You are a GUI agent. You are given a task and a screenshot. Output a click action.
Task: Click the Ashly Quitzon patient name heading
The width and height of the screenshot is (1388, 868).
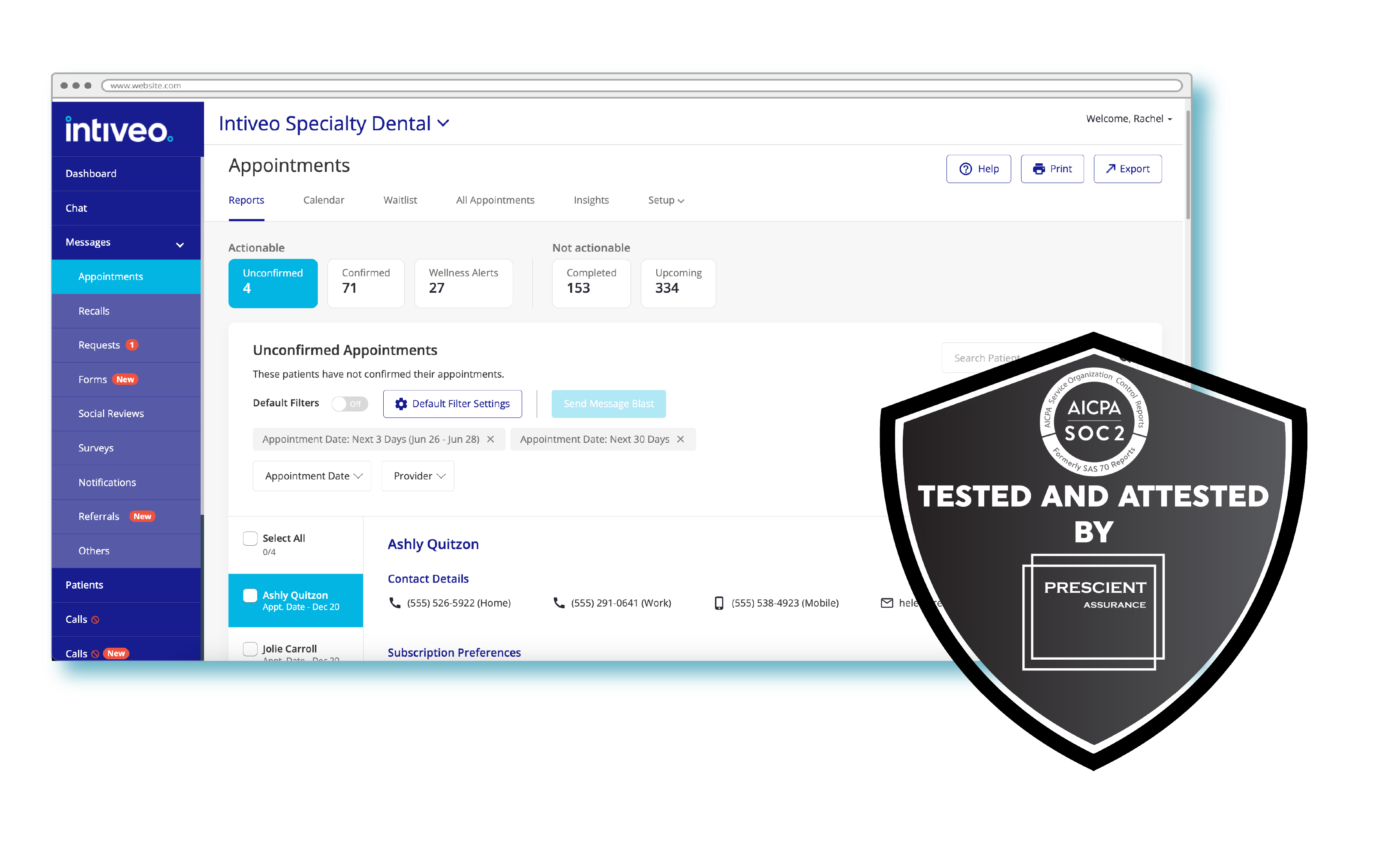click(x=433, y=544)
